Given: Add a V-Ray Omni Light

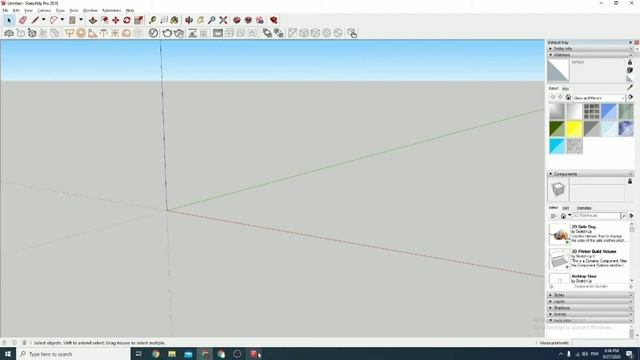Looking at the screenshot, I should click(x=115, y=33).
